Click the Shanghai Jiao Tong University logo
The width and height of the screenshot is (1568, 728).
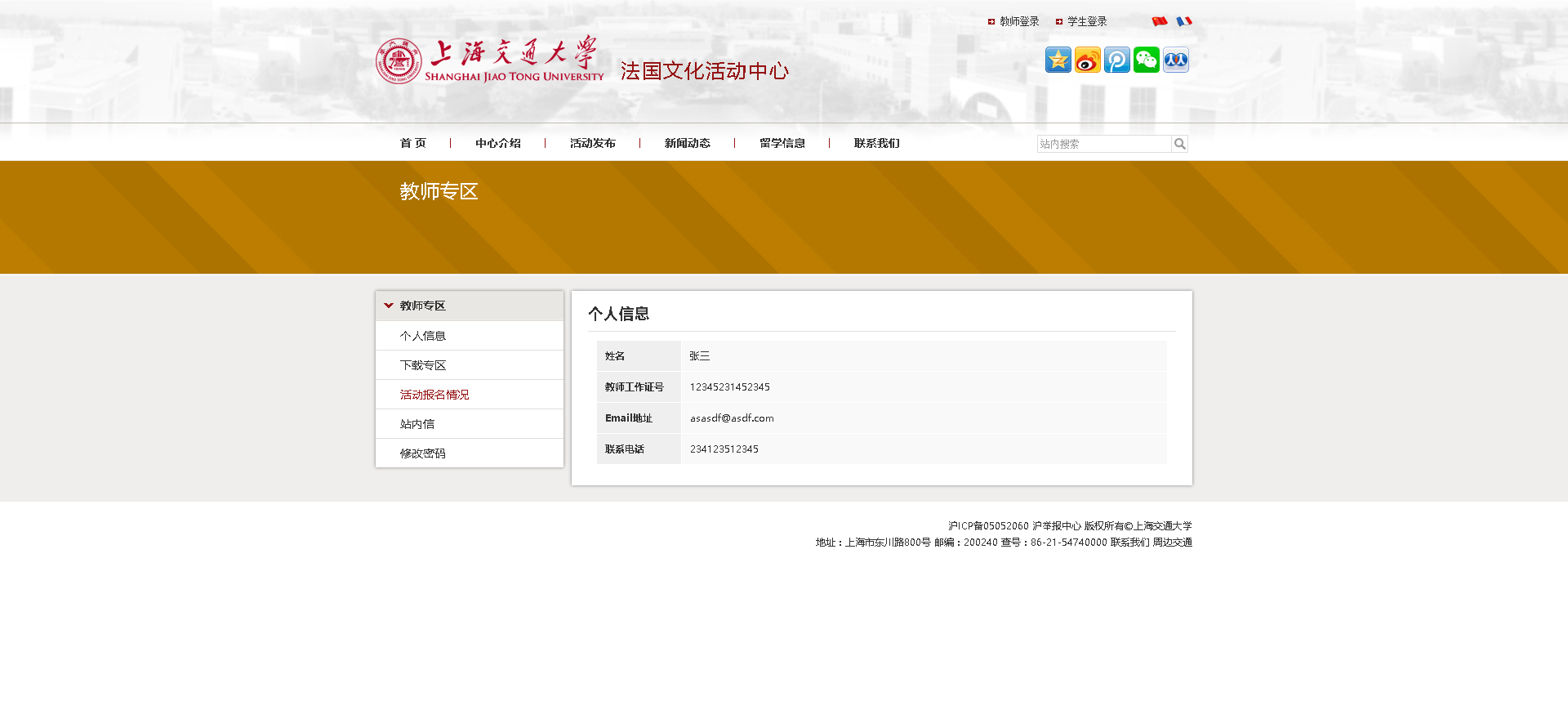point(490,61)
